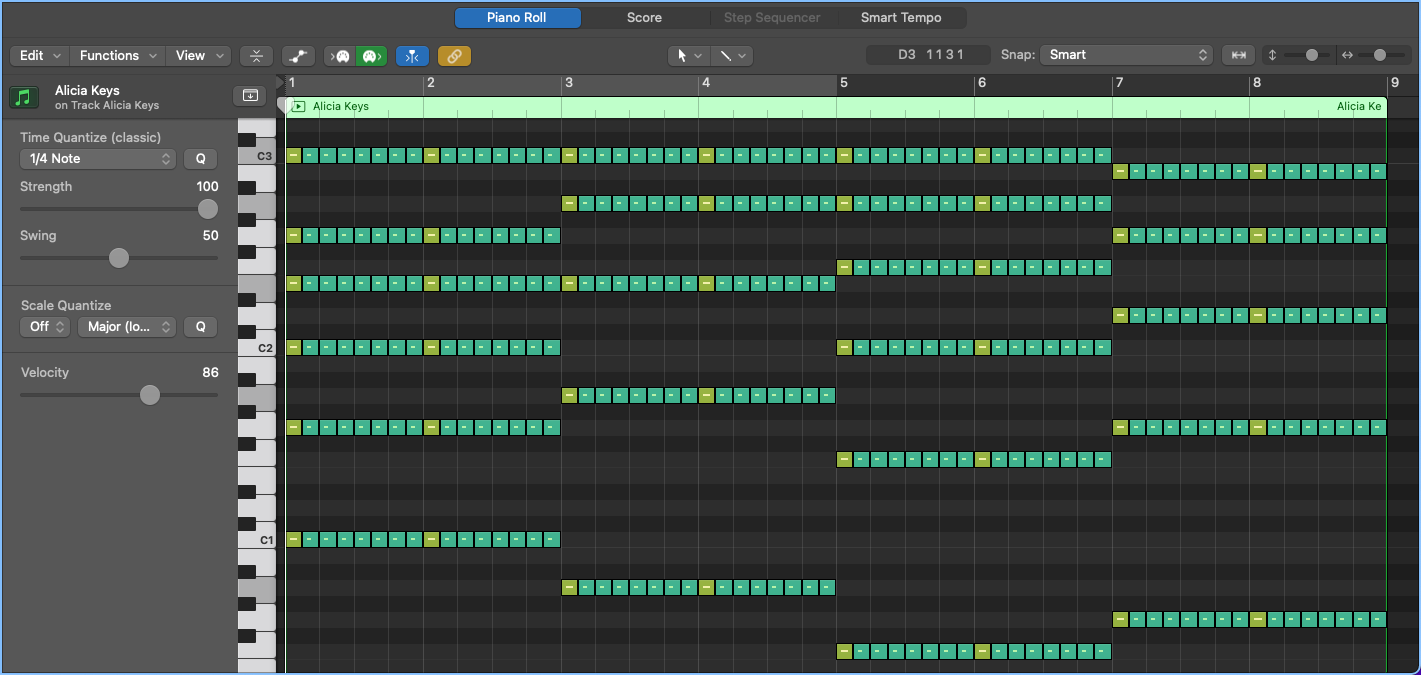Select the Automation curve tool icon
The width and height of the screenshot is (1421, 675).
297,55
